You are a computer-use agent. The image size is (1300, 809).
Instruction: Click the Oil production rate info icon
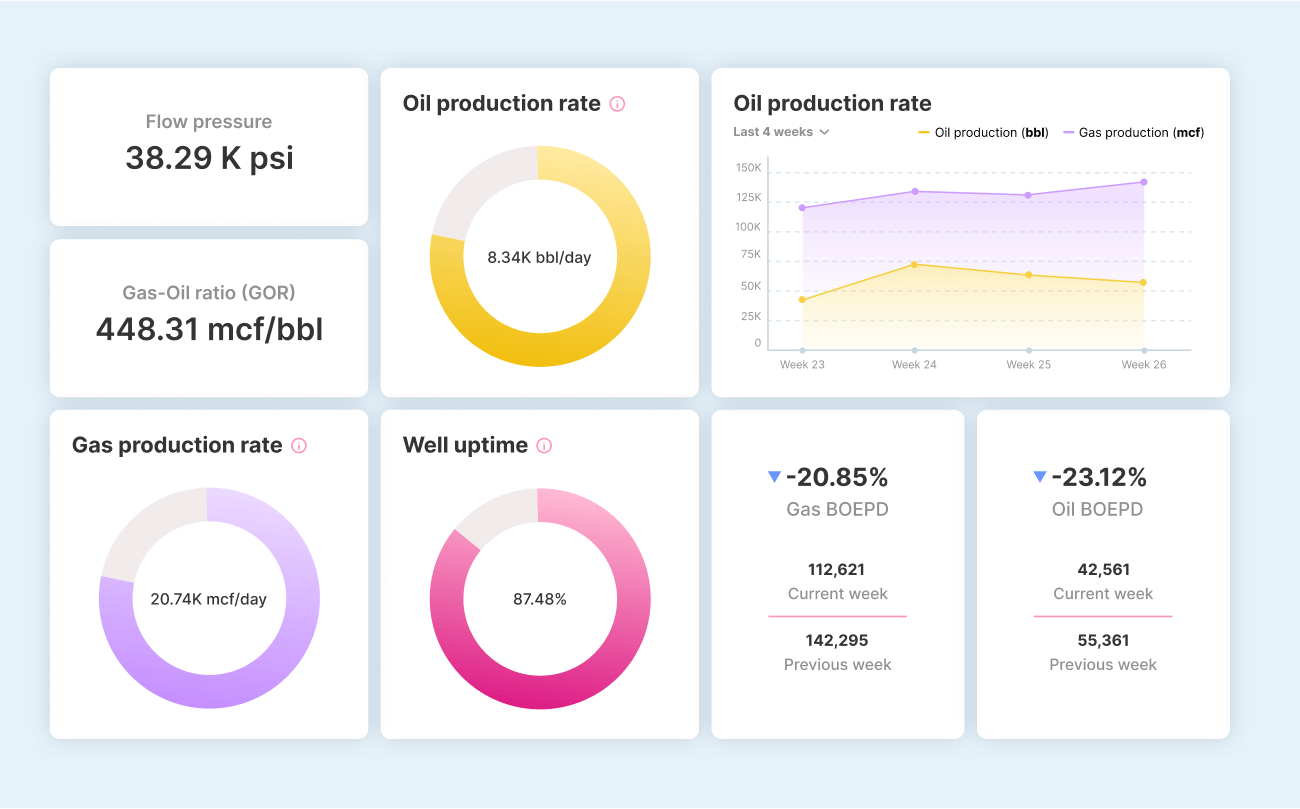tap(618, 103)
